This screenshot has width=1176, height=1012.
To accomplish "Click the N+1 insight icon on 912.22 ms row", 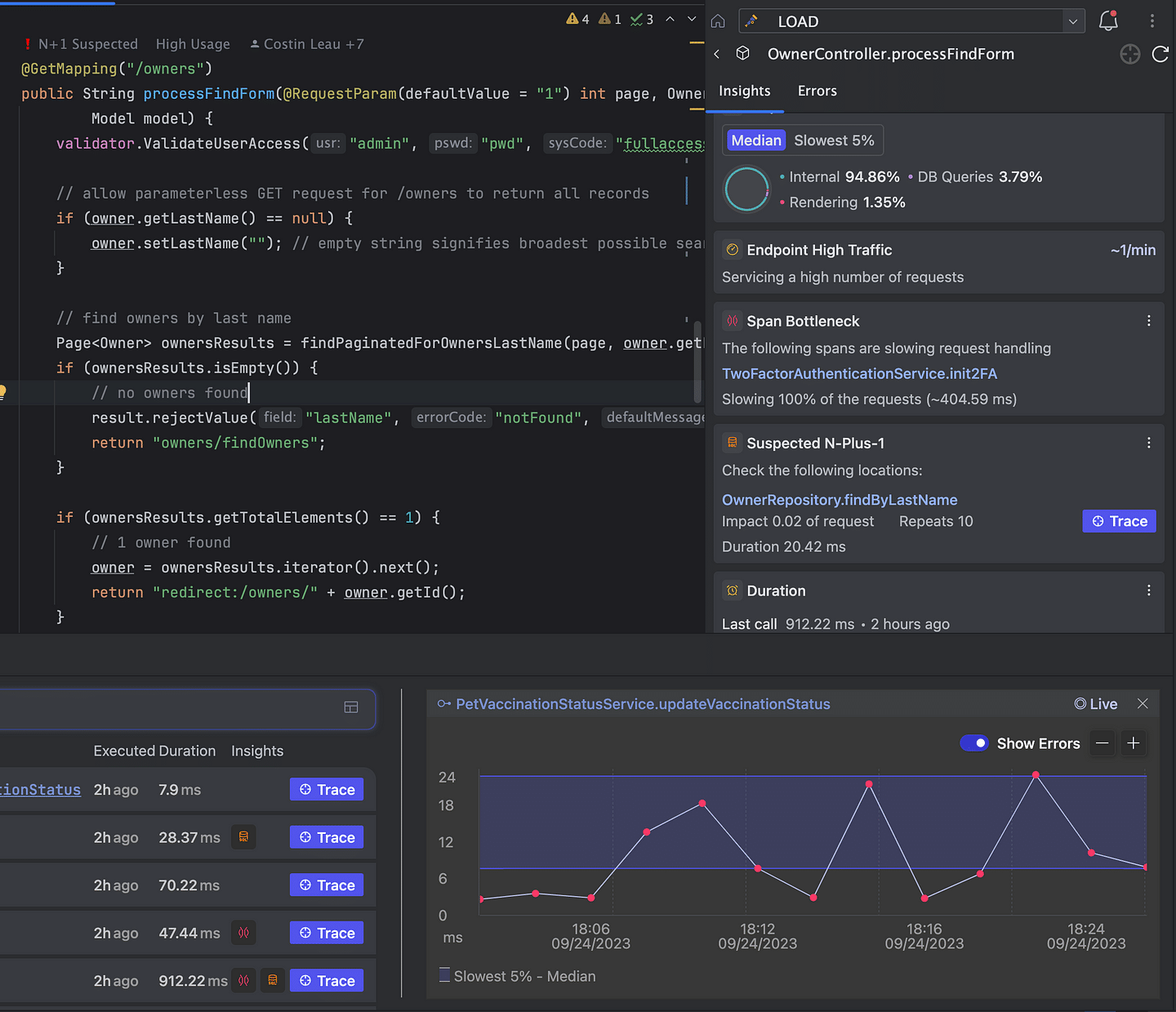I will 273,980.
